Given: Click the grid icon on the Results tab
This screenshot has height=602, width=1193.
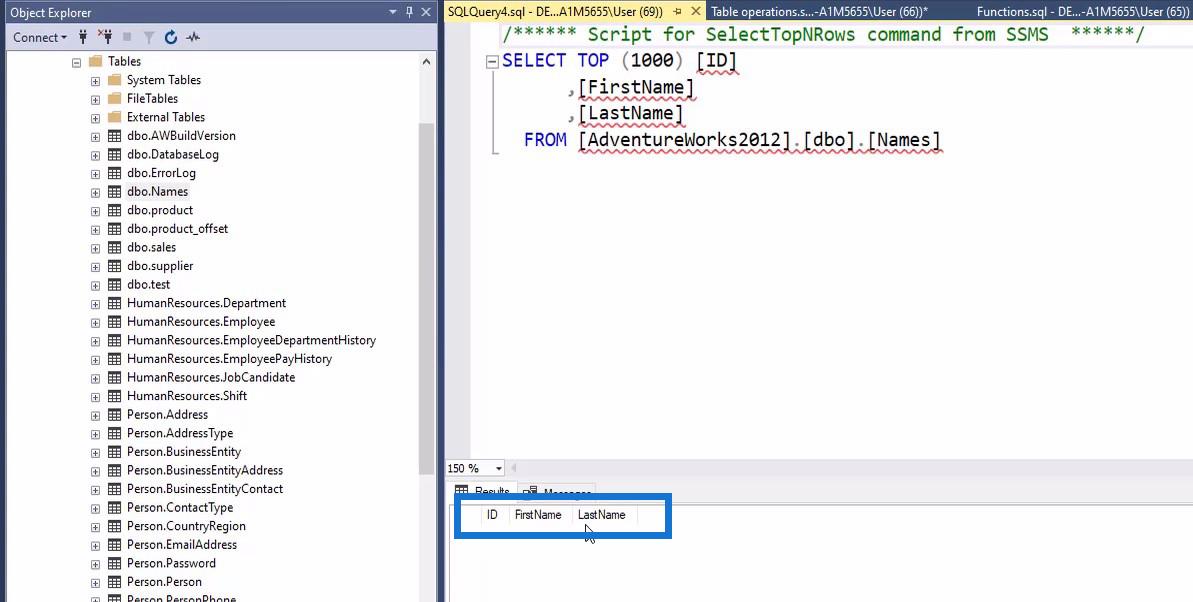Looking at the screenshot, I should point(461,491).
